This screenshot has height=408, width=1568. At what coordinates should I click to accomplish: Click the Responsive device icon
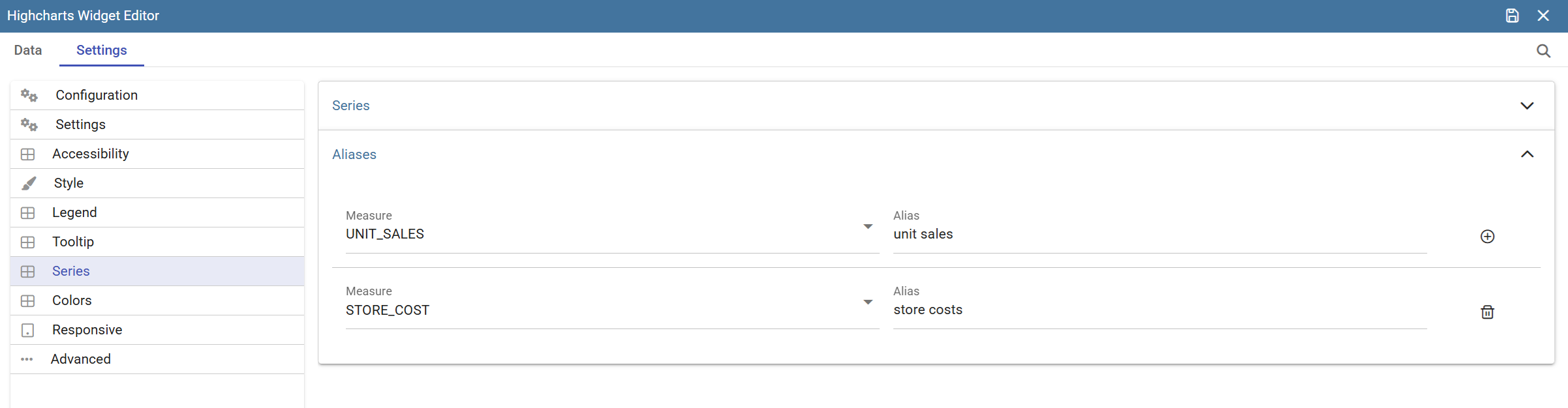(x=27, y=330)
